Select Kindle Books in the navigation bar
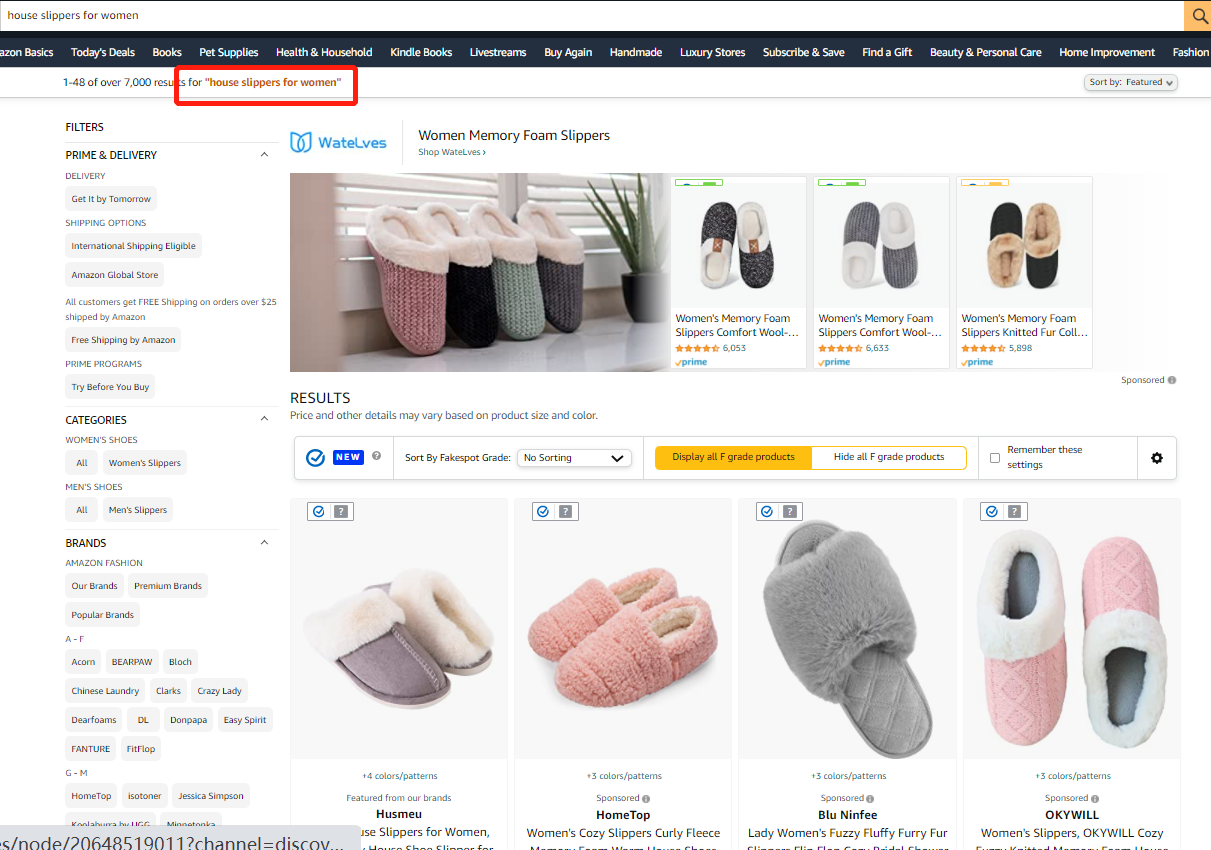This screenshot has width=1211, height=850. (421, 52)
